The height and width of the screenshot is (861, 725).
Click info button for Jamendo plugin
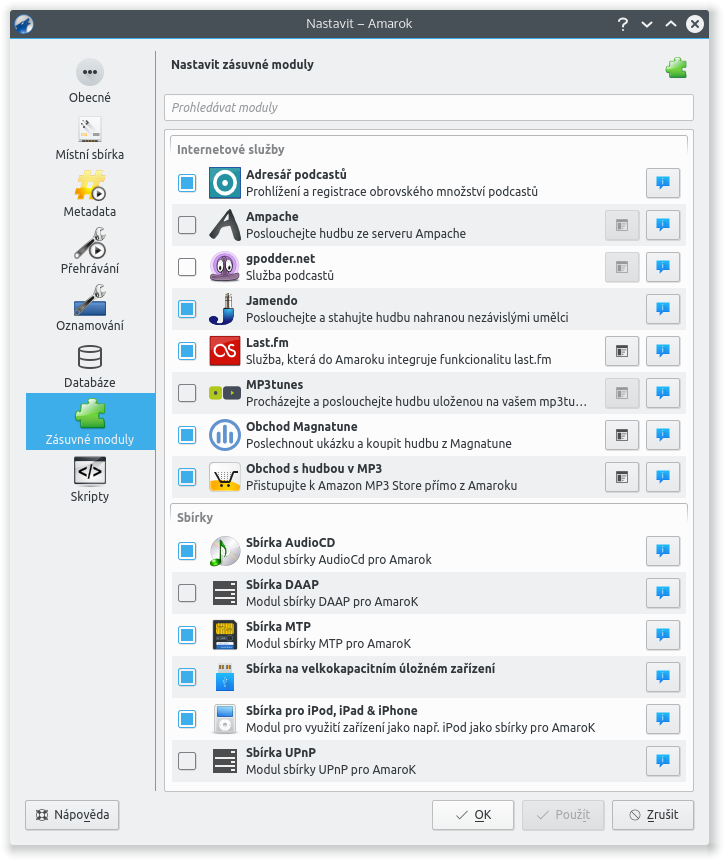pos(662,309)
